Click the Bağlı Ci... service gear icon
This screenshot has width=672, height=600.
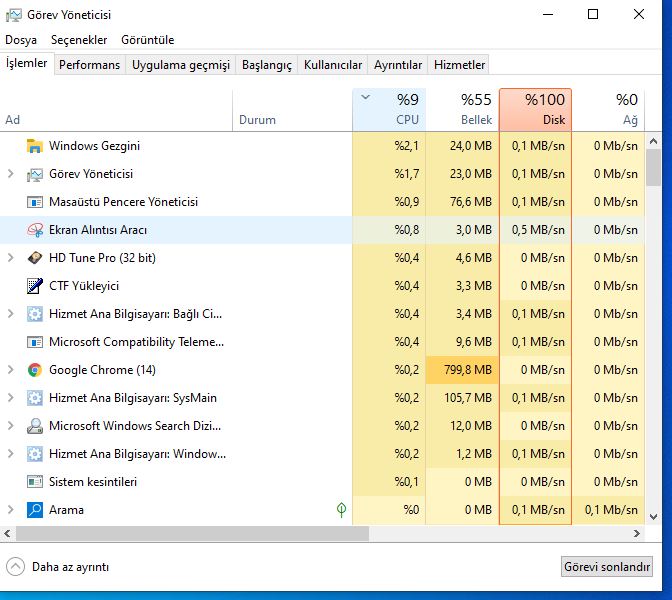35,314
